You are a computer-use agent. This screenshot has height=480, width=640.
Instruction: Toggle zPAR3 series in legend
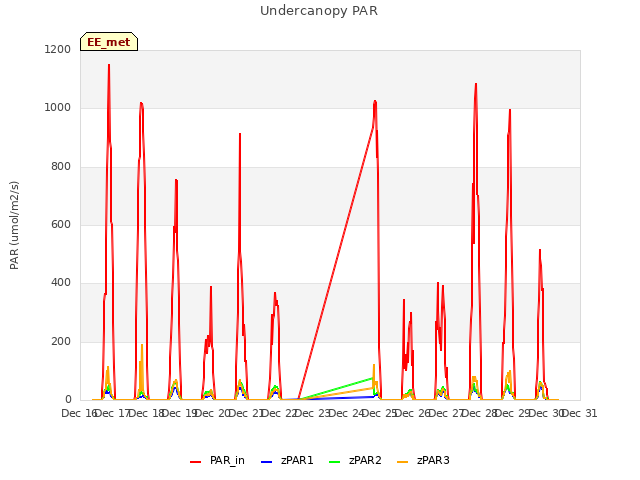[423, 460]
